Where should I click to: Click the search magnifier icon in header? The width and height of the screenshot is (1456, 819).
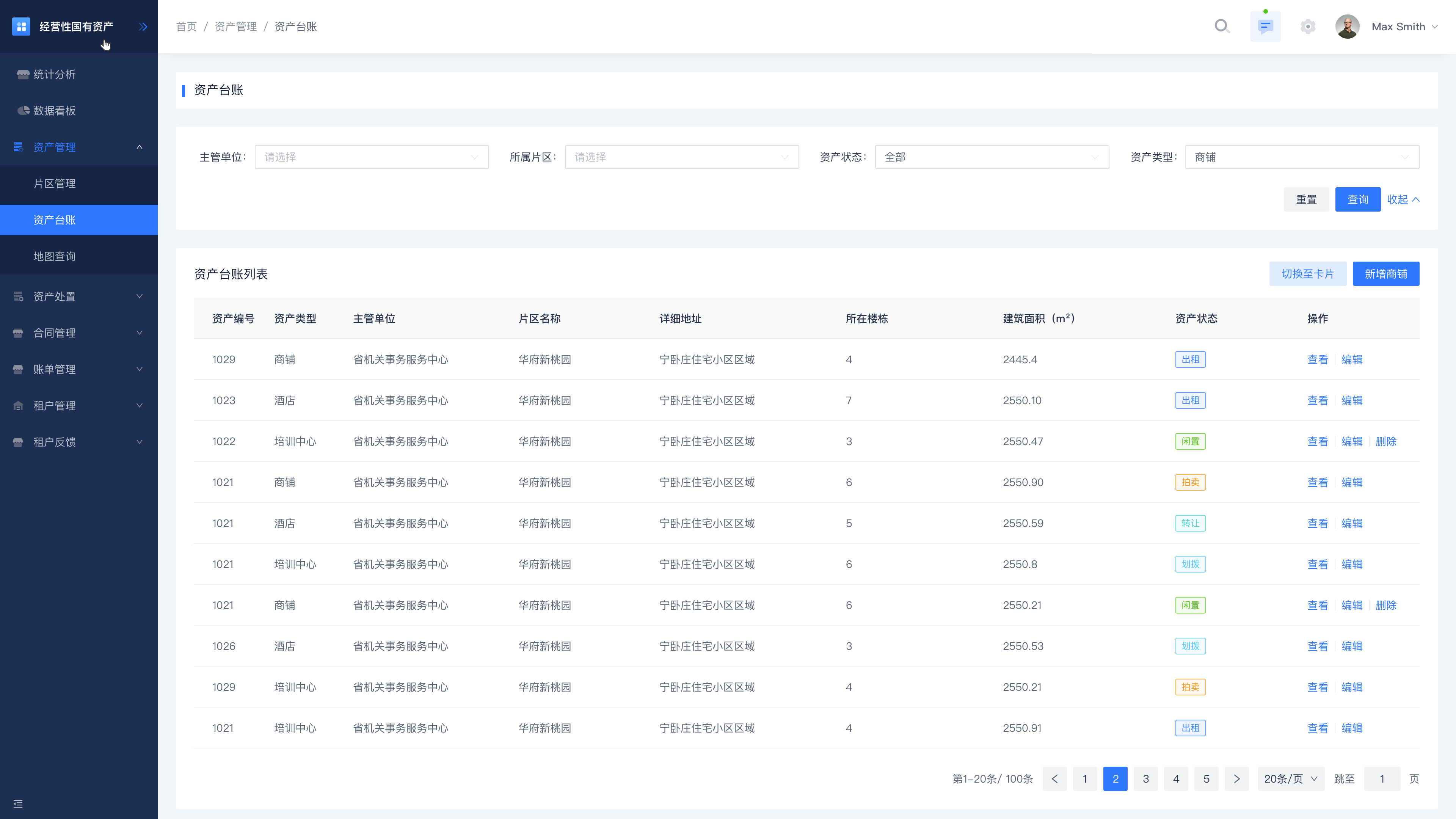1222,27
